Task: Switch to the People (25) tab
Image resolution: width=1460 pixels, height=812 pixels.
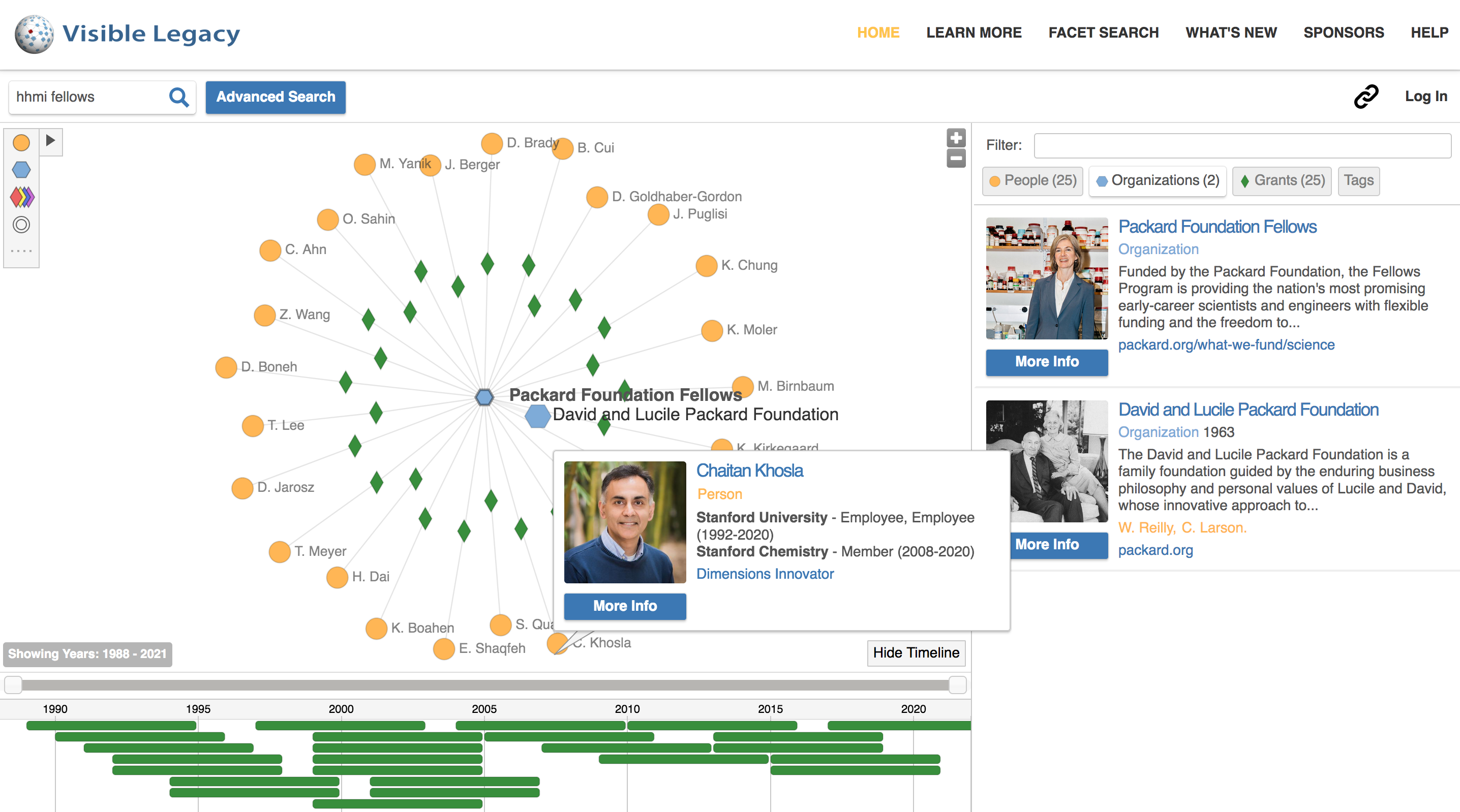Action: point(1032,181)
